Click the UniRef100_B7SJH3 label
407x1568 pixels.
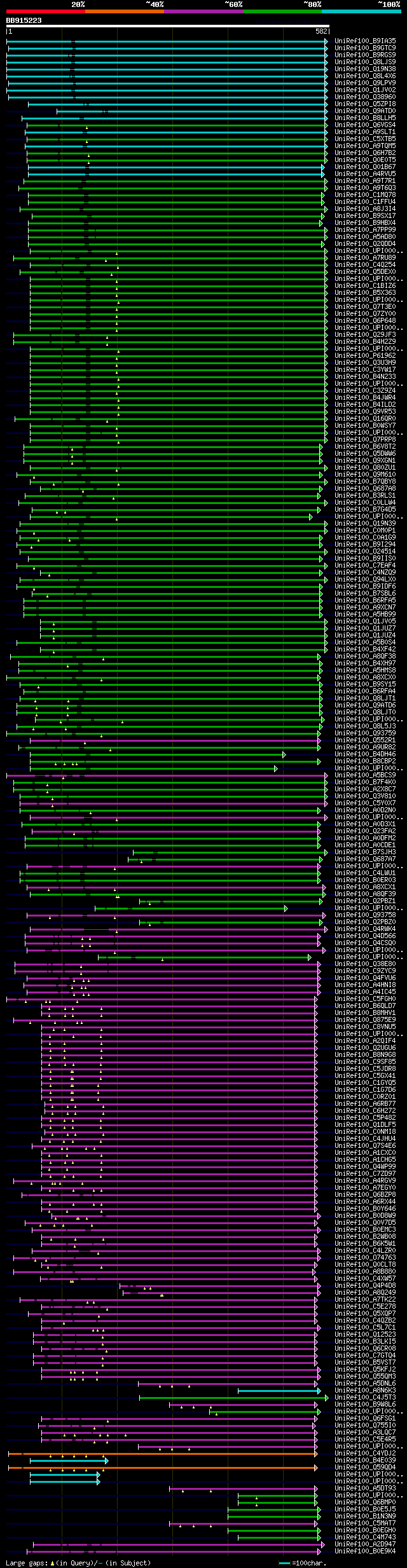[365, 852]
